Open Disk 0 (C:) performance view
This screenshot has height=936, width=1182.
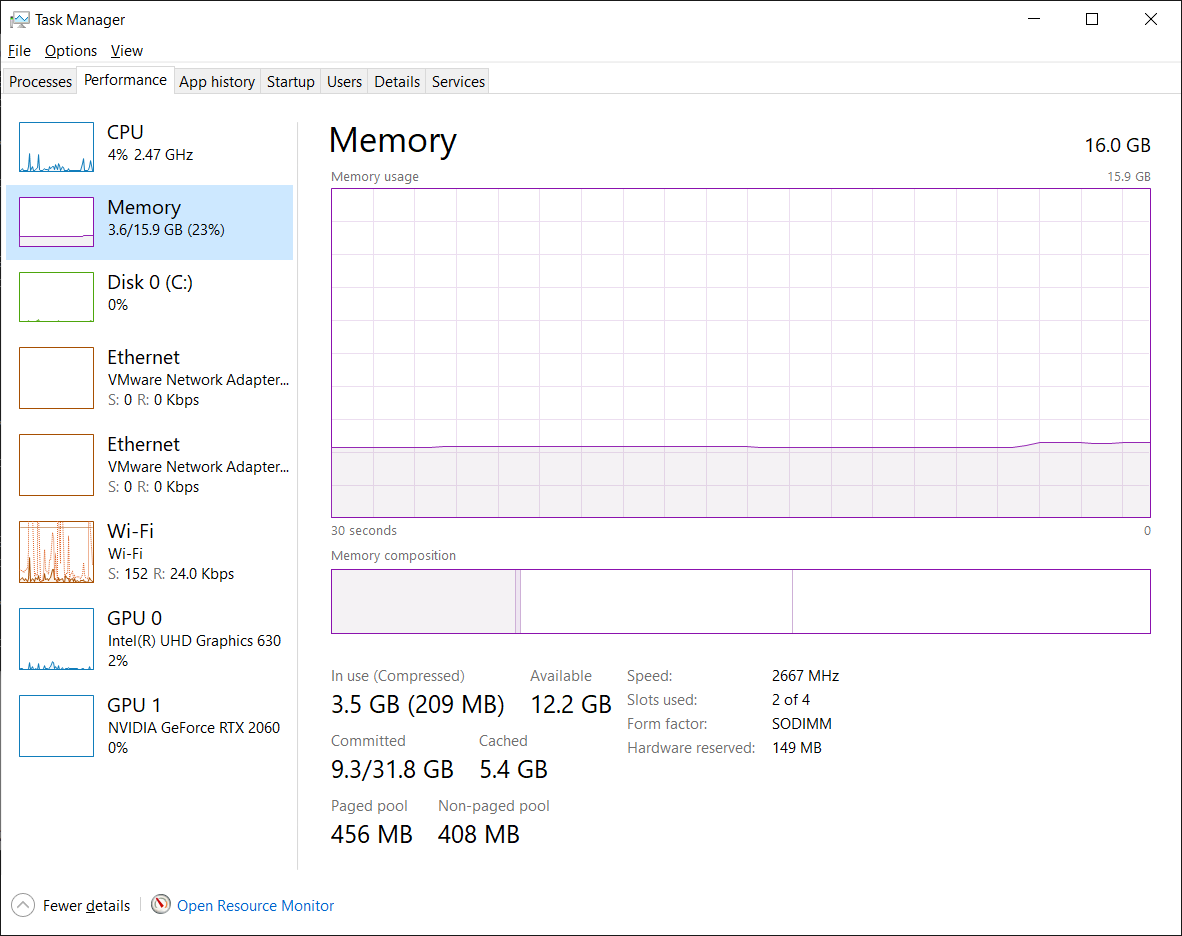point(56,296)
